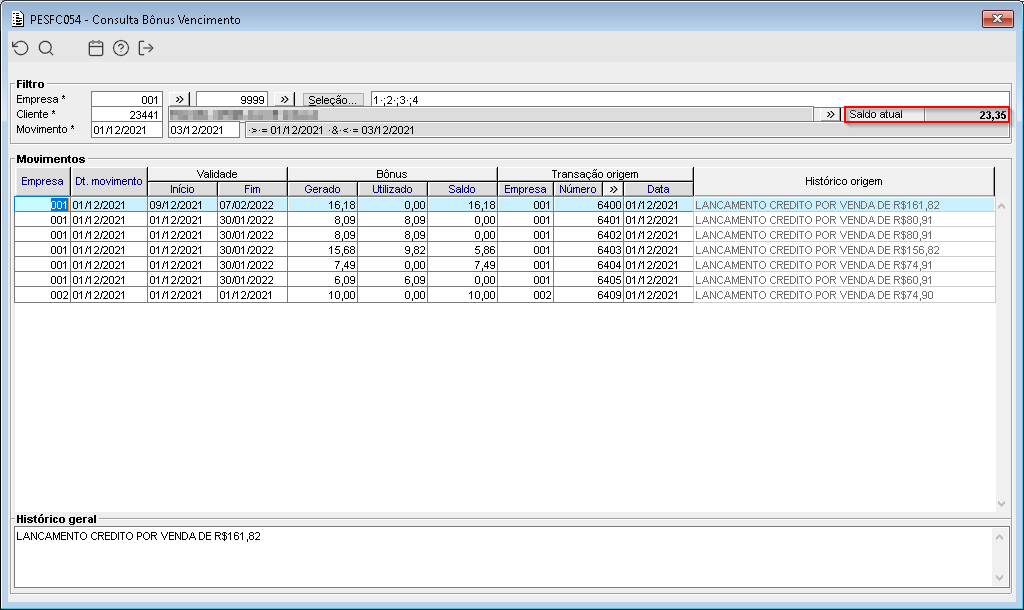The width and height of the screenshot is (1024, 610).
Task: Click the refresh/undo arrow toolbar icon
Action: (x=21, y=48)
